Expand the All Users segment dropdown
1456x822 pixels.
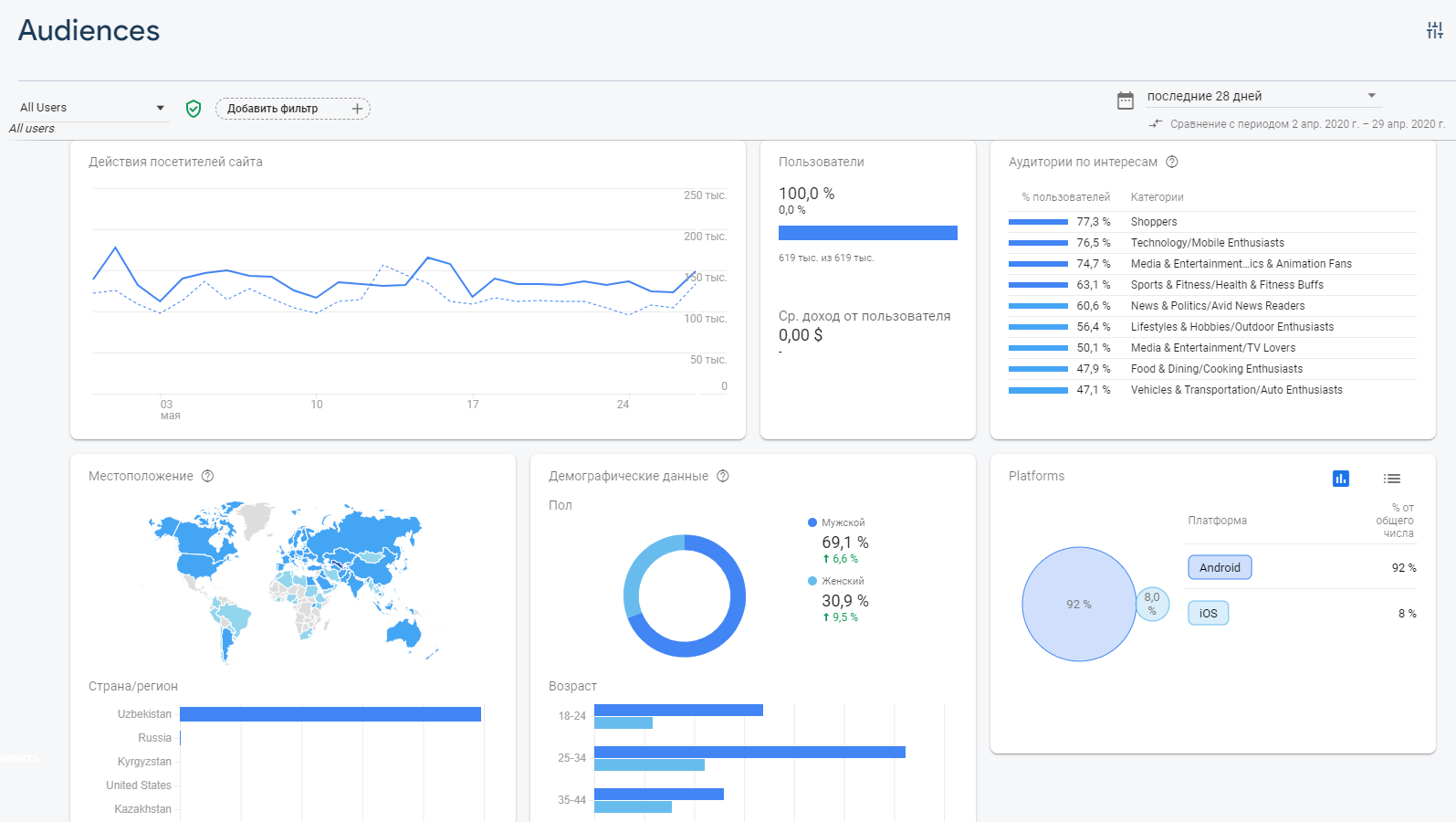click(x=161, y=108)
